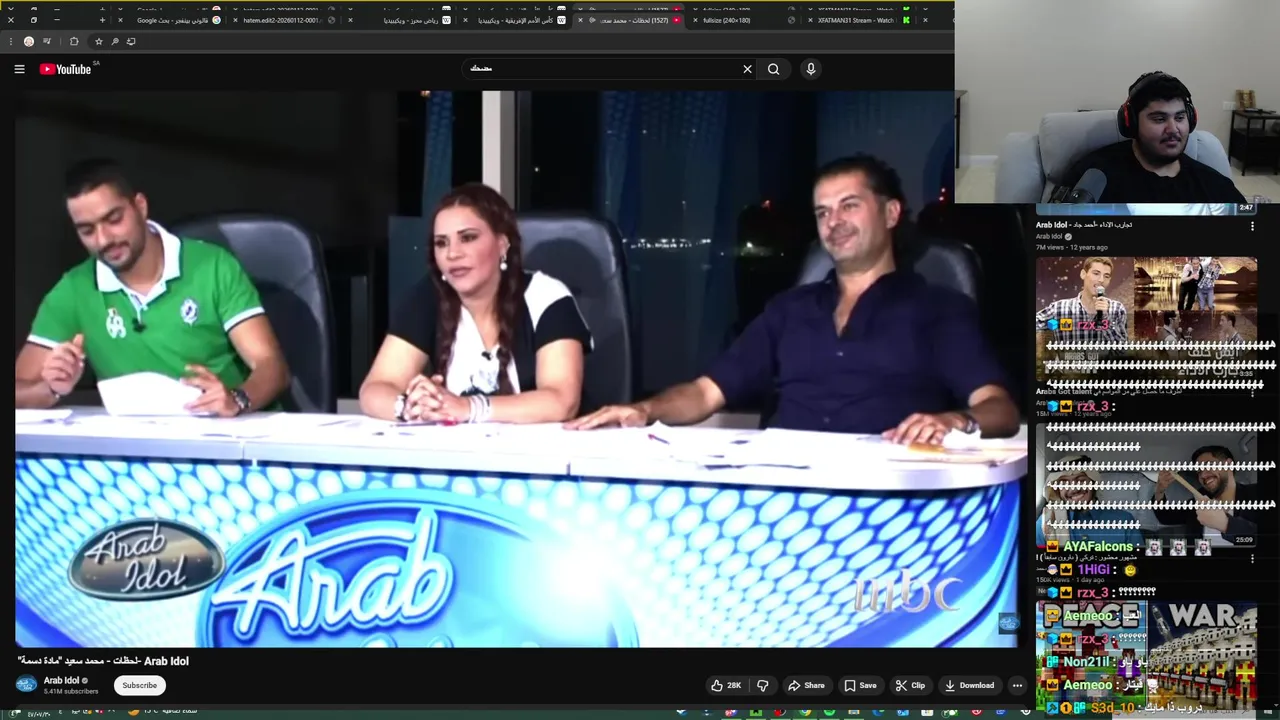
Task: Download the Arab Idol video
Action: 969,685
